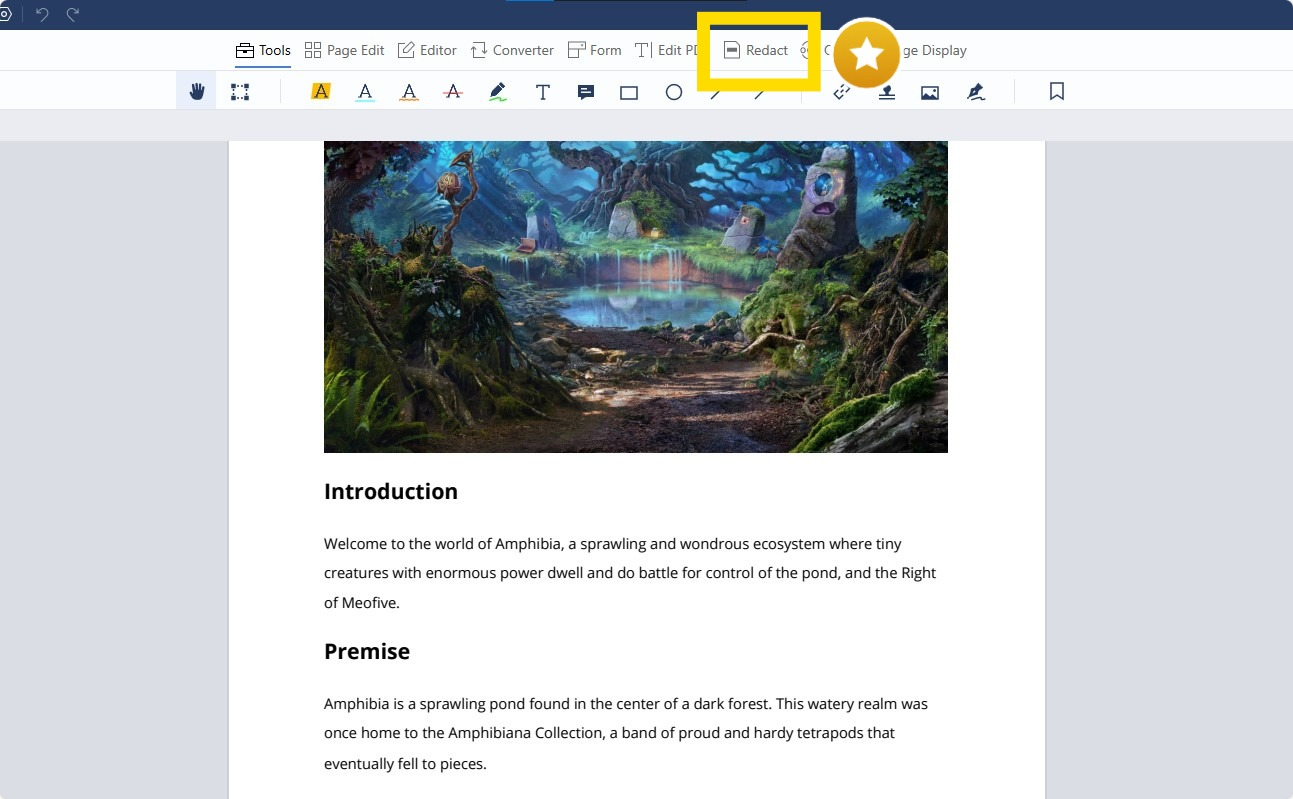
Task: Open the Stamp tool
Action: click(886, 92)
